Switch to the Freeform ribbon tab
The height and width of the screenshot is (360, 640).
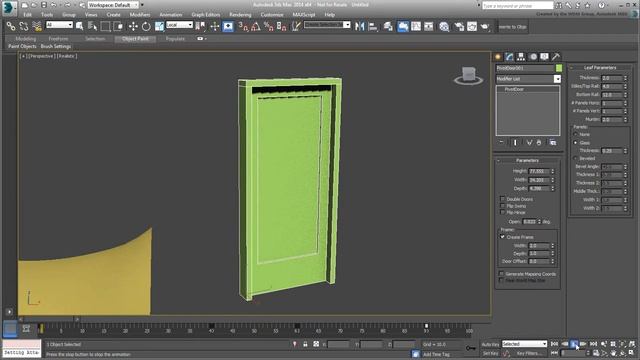pos(58,39)
